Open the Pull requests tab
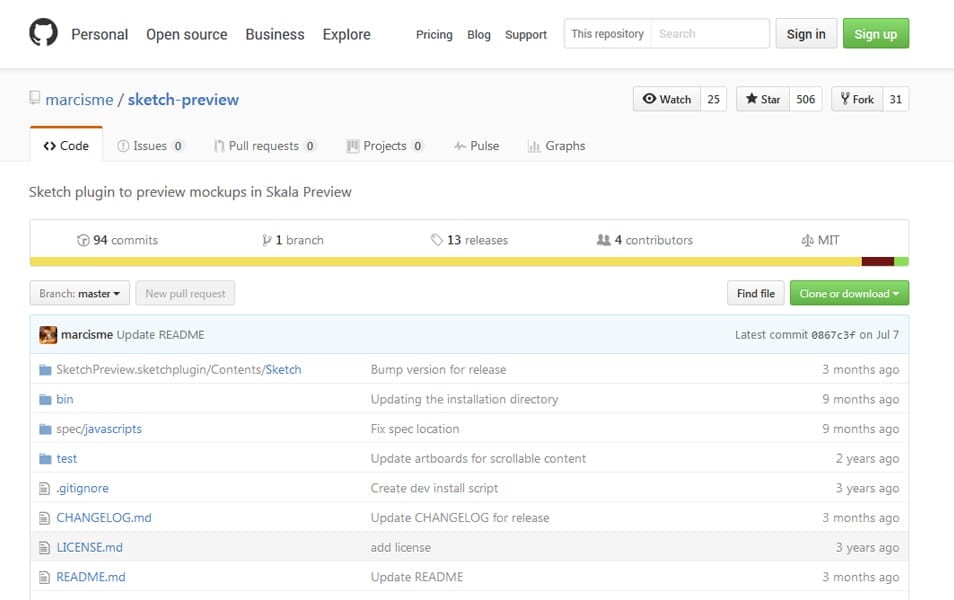This screenshot has height=600, width=954. (x=264, y=146)
